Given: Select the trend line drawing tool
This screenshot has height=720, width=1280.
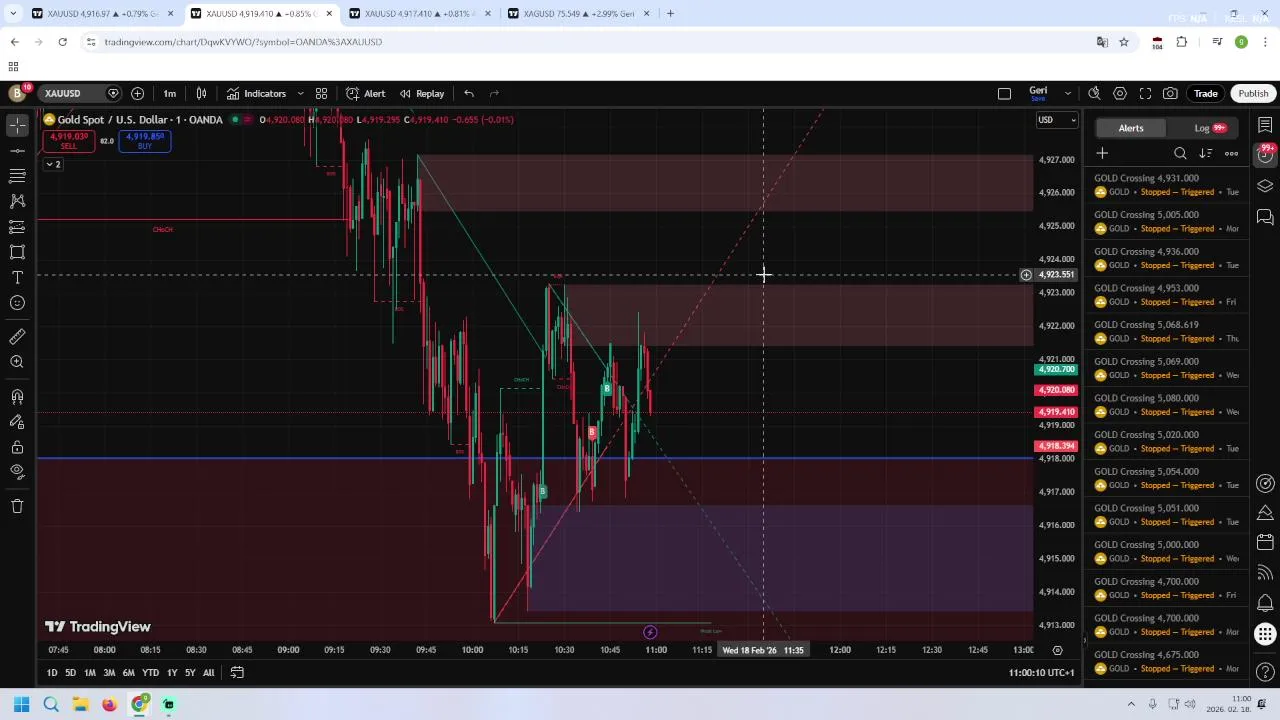Looking at the screenshot, I should point(17,150).
